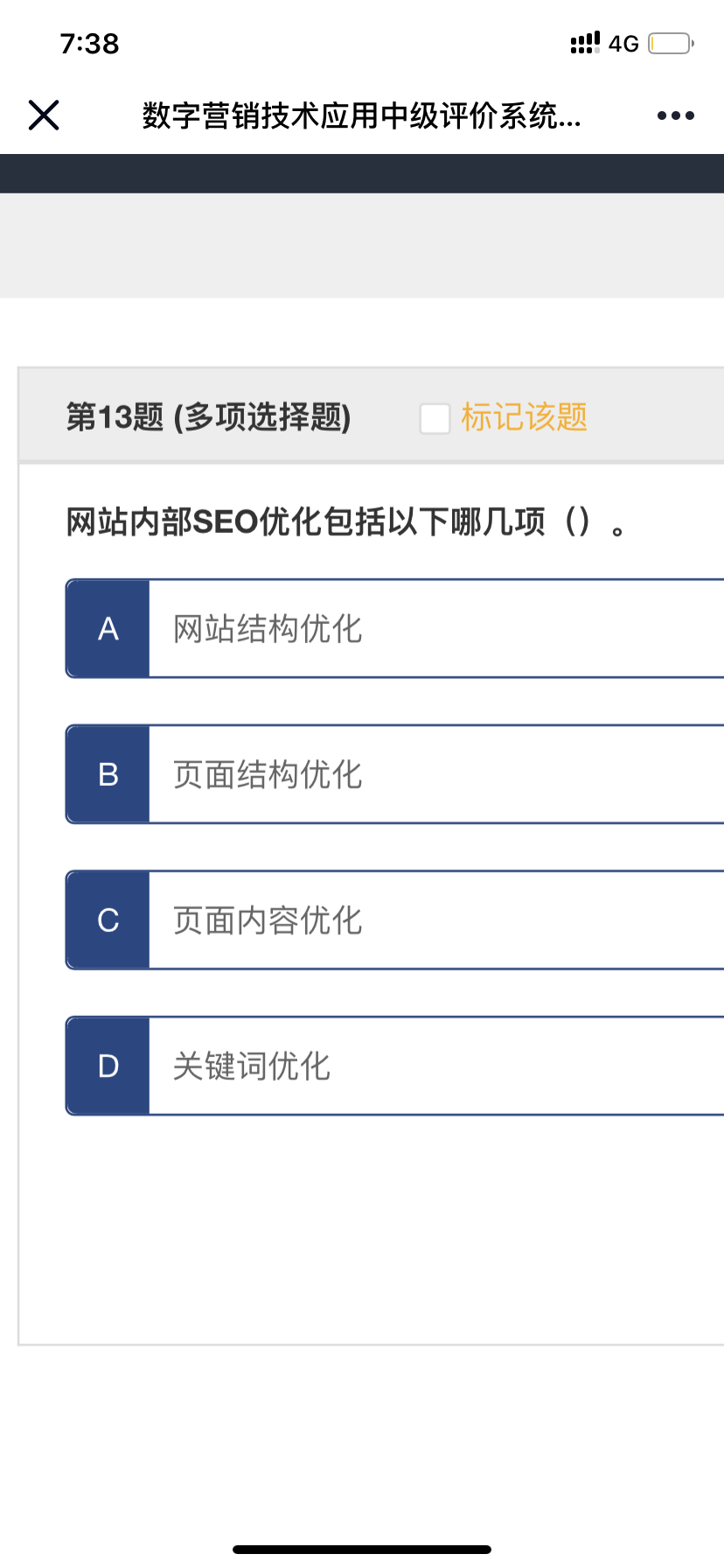
Task: Choose answer 关键词优化
Action: click(x=252, y=1066)
